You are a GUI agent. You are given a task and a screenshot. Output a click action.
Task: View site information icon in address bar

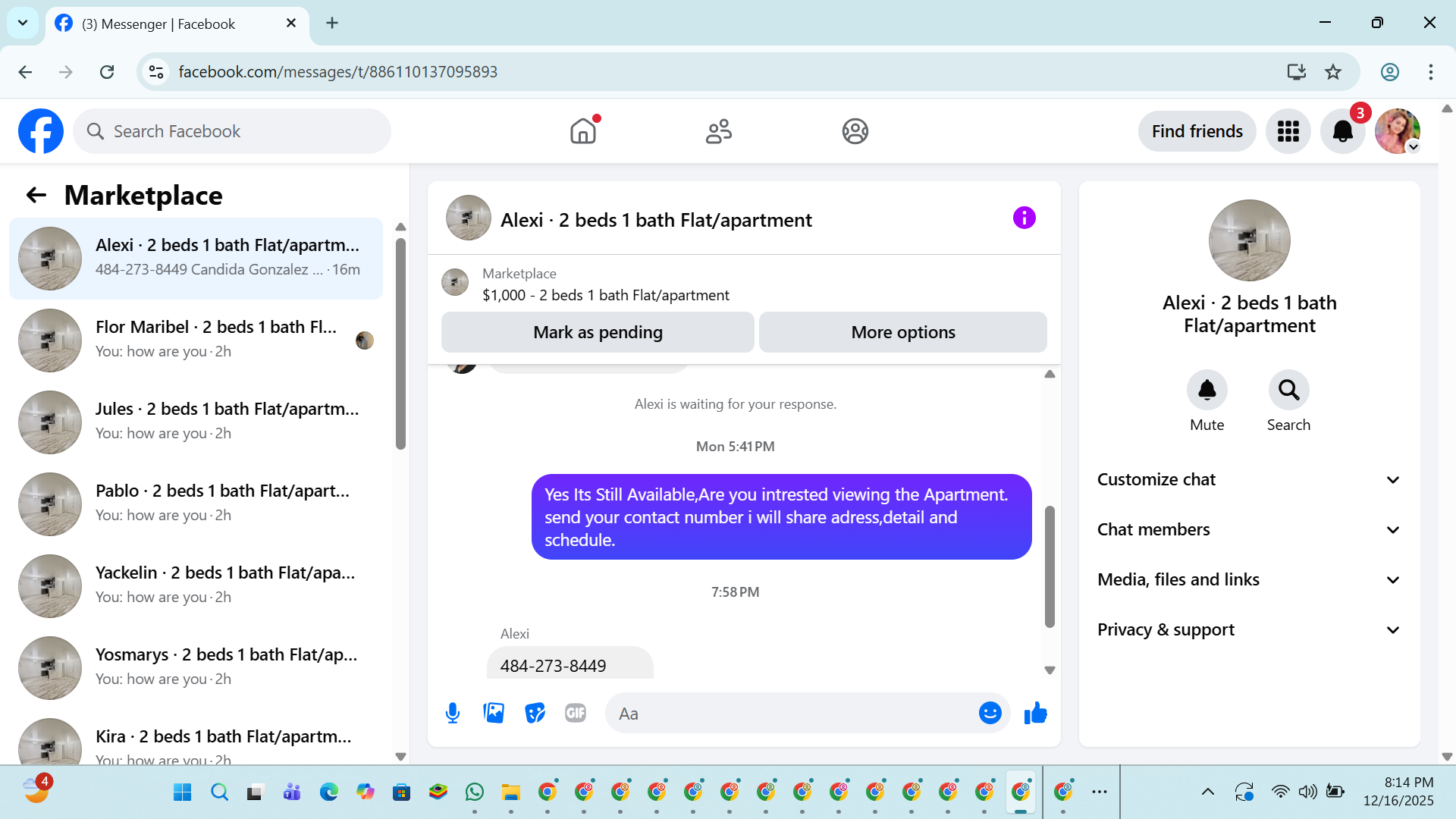coord(156,72)
